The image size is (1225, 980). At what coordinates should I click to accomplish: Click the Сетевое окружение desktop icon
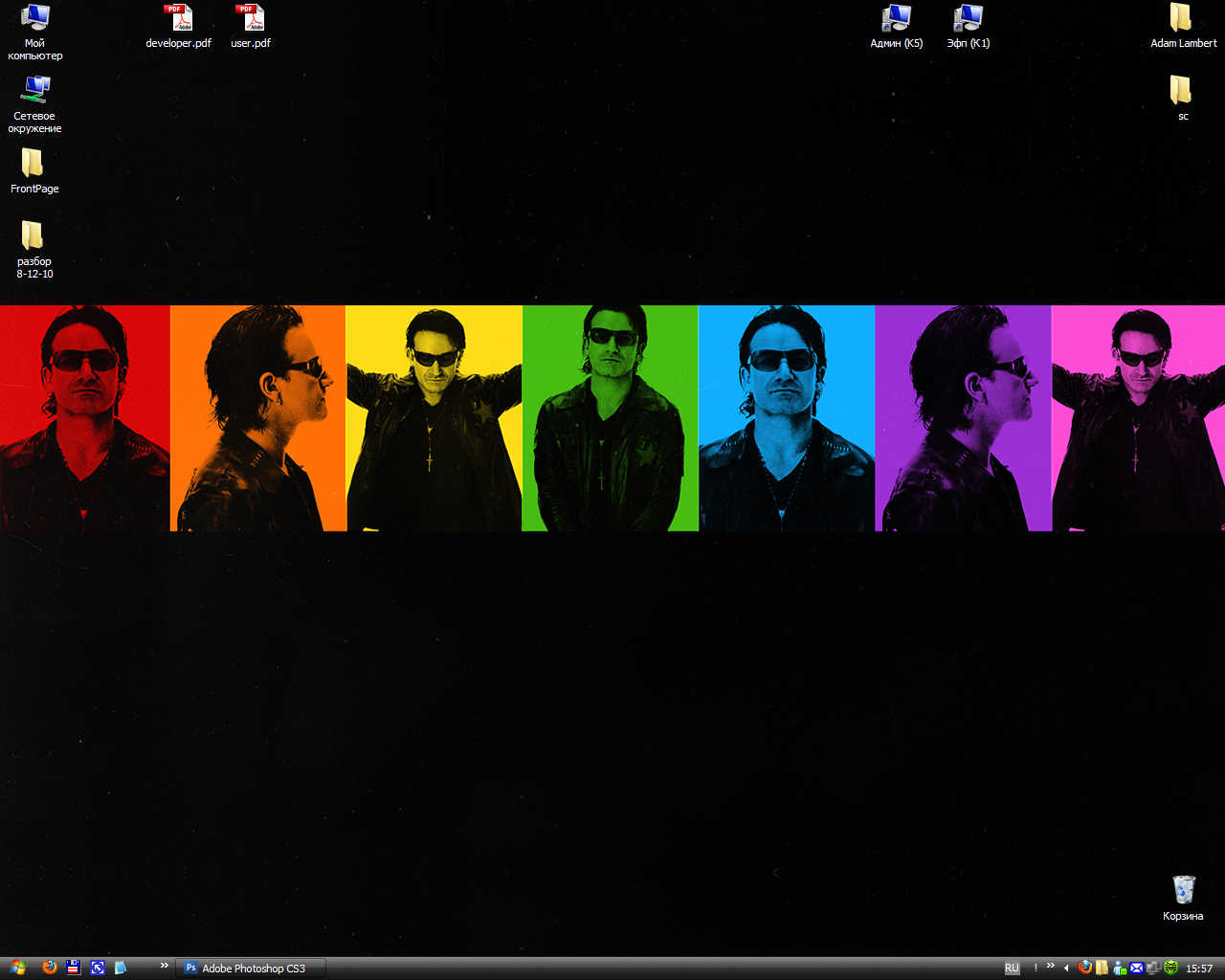[x=34, y=104]
